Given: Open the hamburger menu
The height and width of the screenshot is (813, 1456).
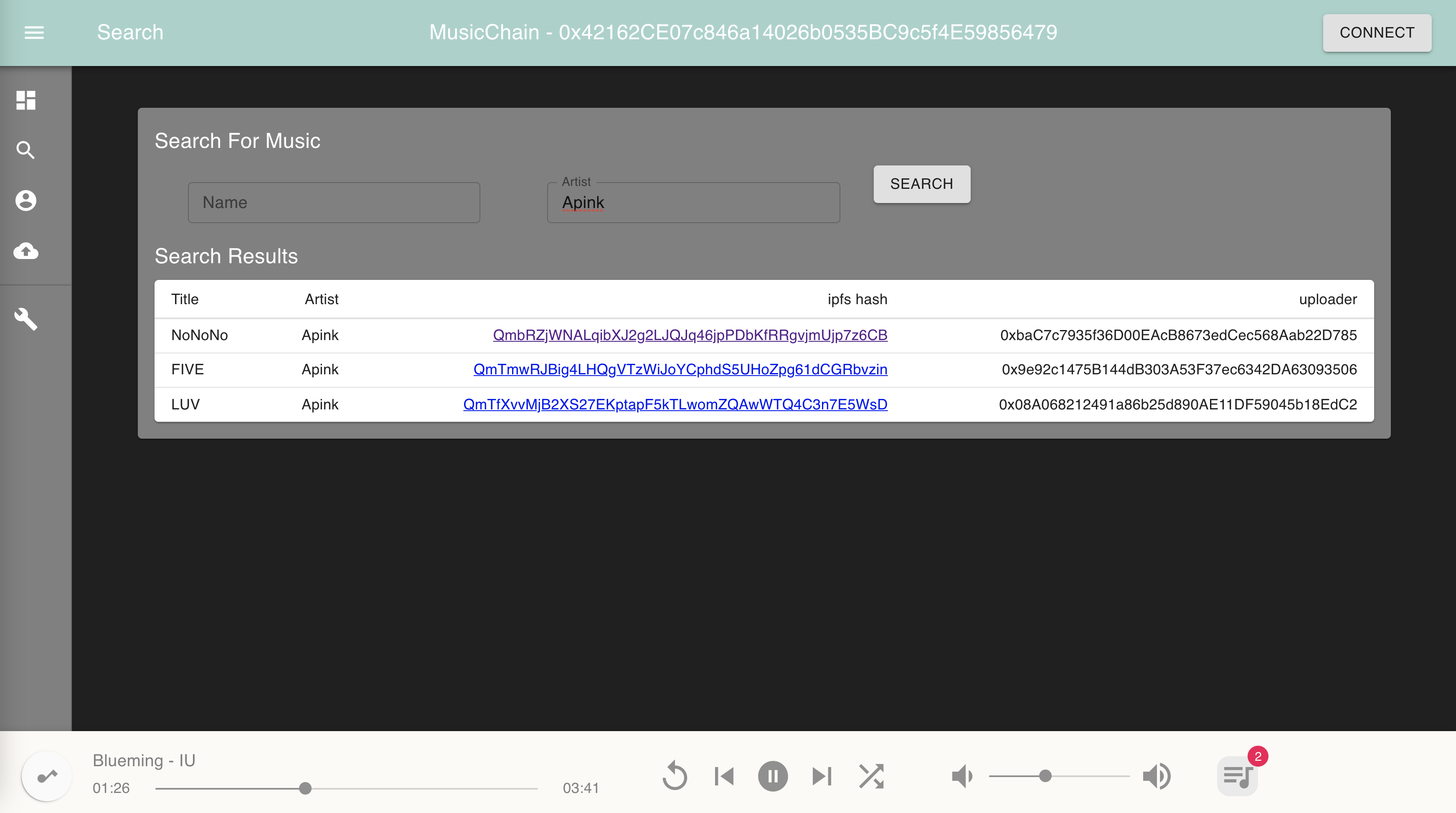Looking at the screenshot, I should click(34, 33).
